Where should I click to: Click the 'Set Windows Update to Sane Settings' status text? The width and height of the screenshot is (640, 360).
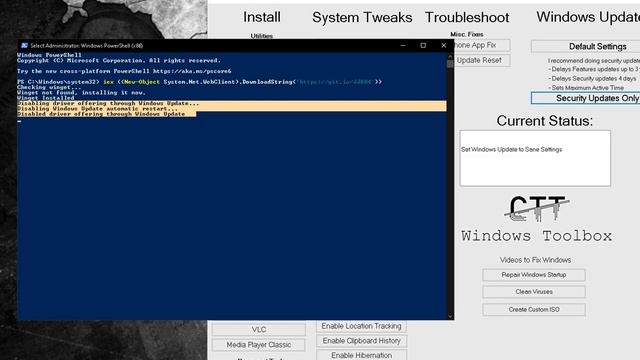tap(511, 149)
